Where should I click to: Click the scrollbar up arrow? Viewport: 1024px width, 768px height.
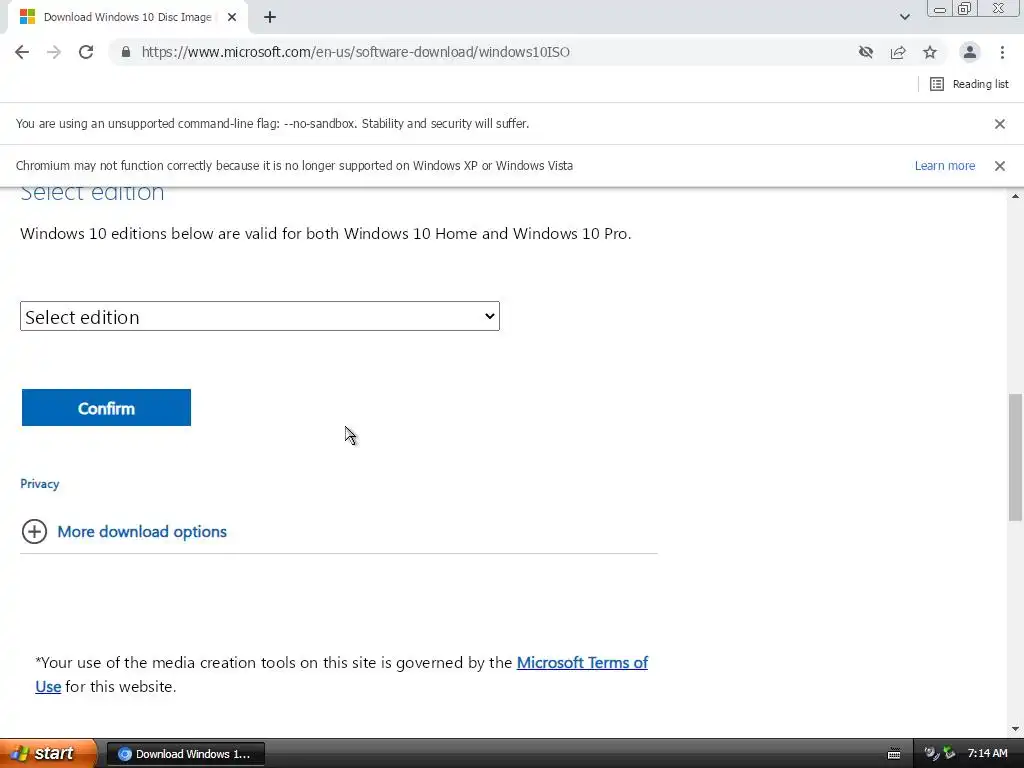pyautogui.click(x=1016, y=196)
